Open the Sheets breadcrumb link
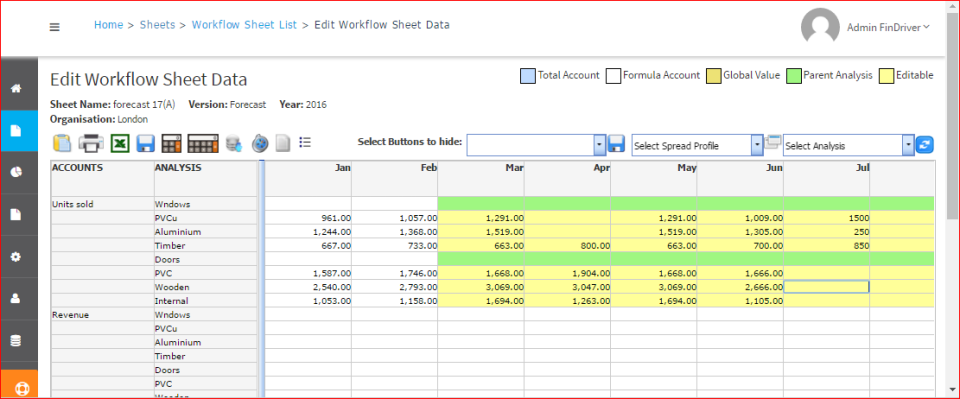Viewport: 960px width, 399px height. (157, 25)
